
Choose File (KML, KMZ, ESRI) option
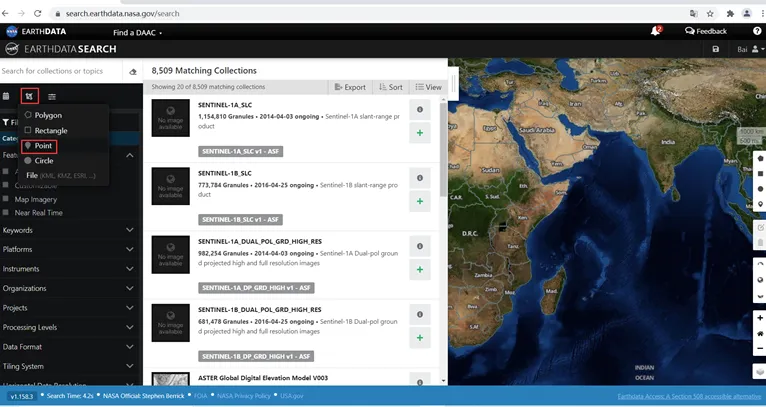(63, 175)
